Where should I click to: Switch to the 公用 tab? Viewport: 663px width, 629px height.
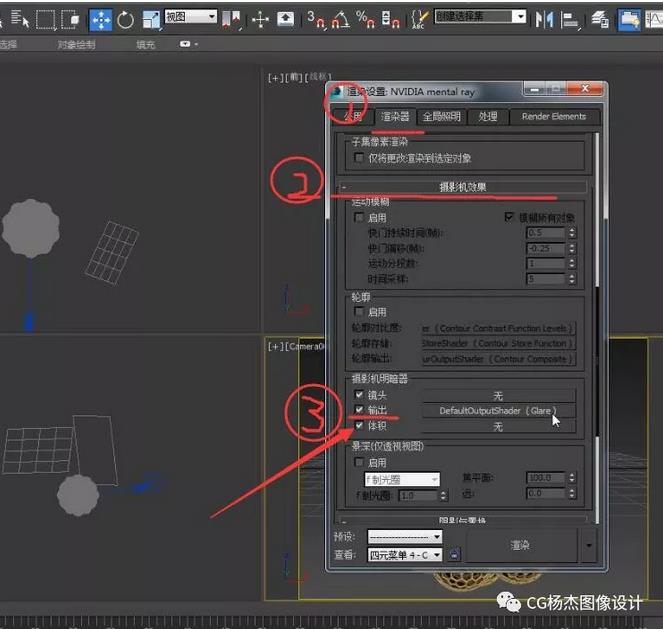(353, 117)
